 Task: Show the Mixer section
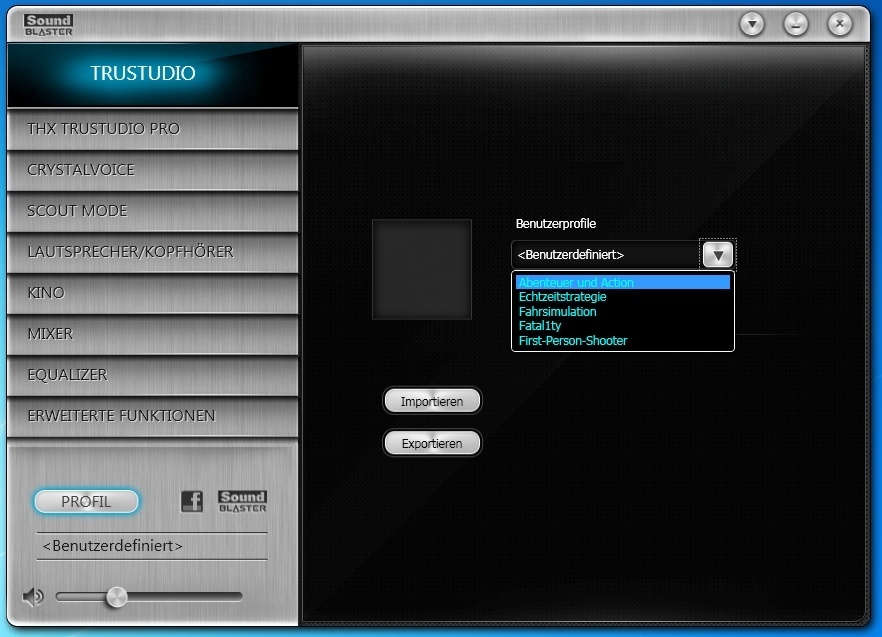[x=152, y=334]
